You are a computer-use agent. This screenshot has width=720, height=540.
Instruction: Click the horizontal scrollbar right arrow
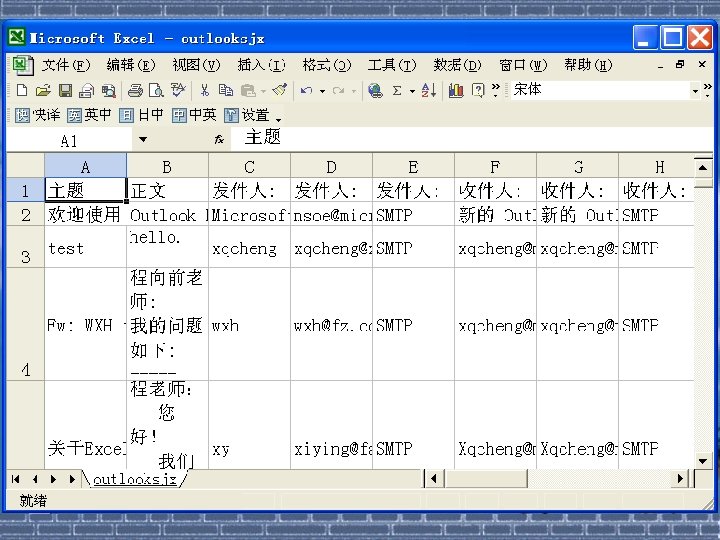[681, 479]
